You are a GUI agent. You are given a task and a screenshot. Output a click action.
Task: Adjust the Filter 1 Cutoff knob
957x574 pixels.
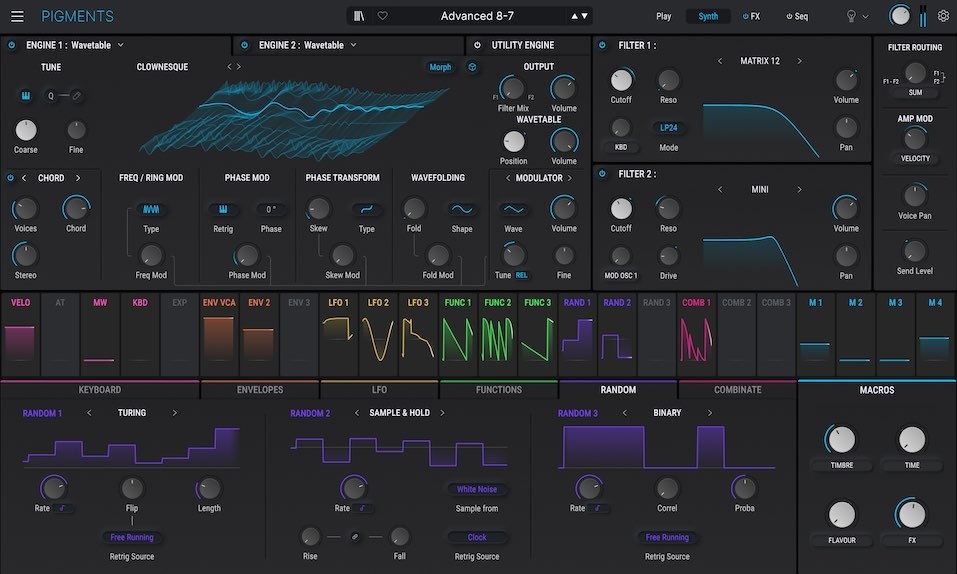point(621,80)
